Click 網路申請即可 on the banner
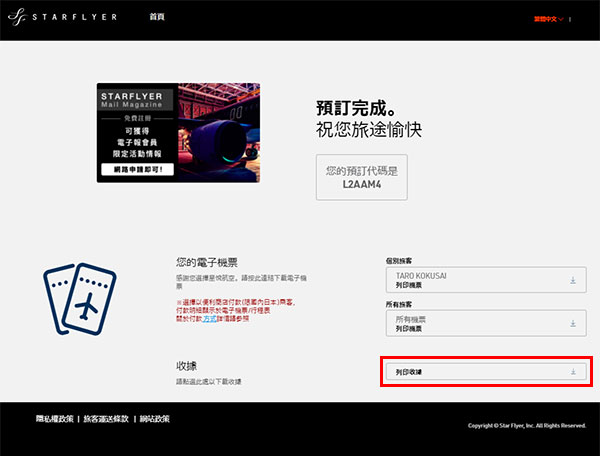The image size is (600, 456). pos(139,171)
